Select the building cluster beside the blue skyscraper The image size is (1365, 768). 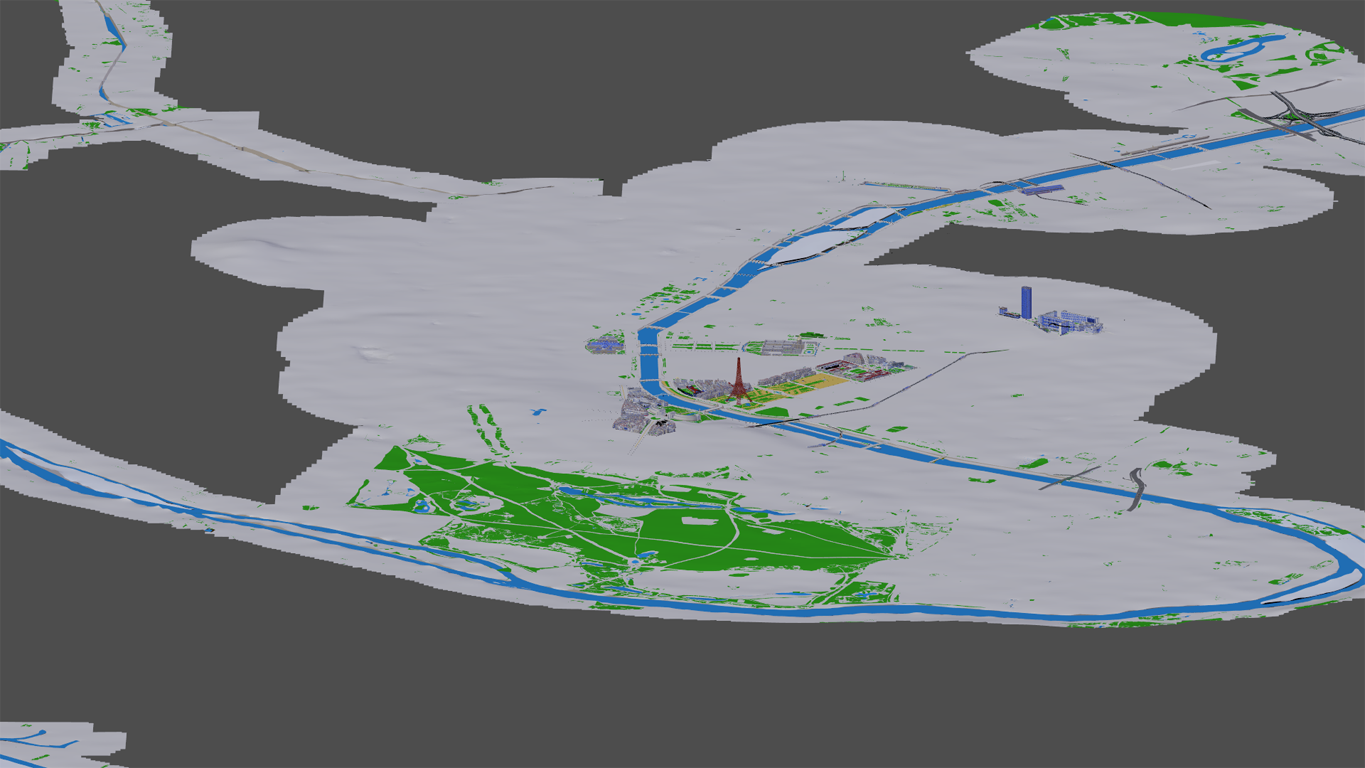tap(1068, 321)
